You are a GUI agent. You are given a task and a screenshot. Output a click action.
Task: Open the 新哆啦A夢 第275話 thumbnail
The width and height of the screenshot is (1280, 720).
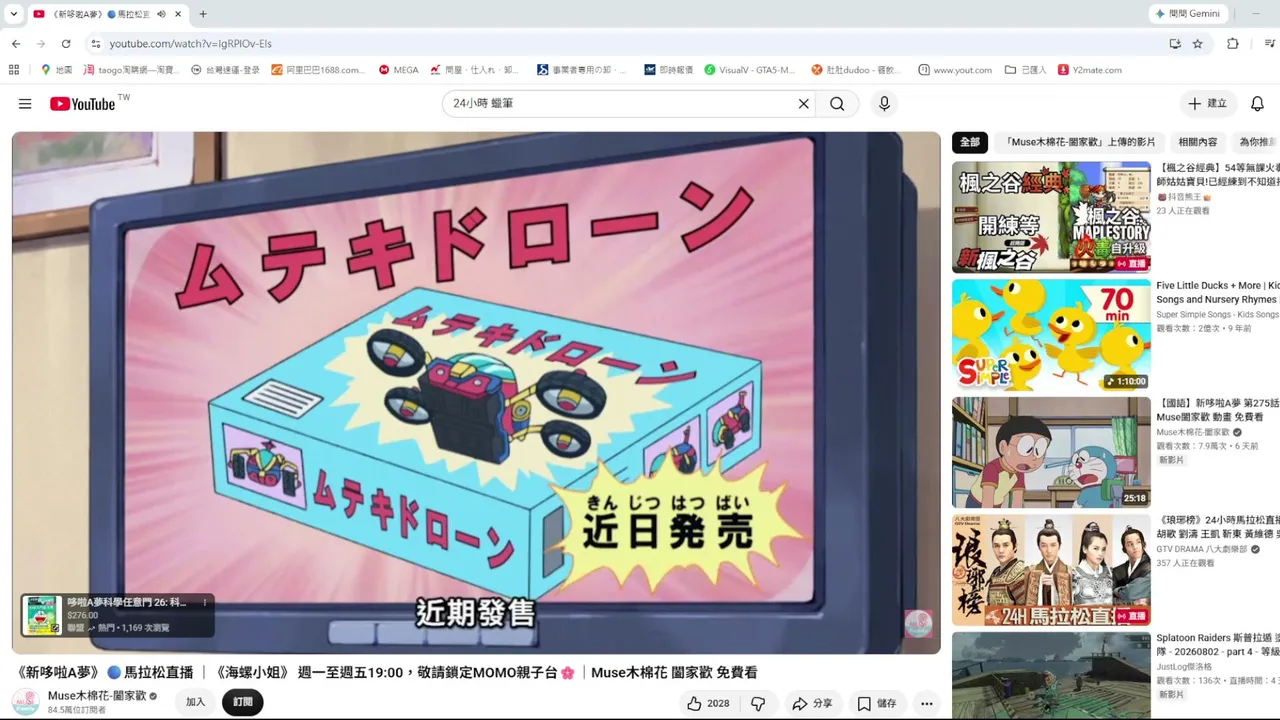tap(1051, 452)
